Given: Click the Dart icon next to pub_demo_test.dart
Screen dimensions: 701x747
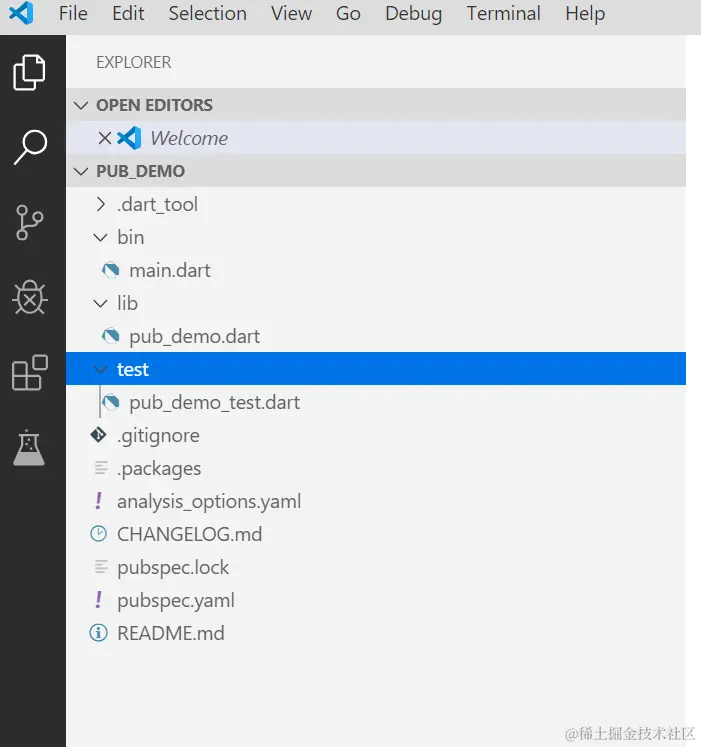Looking at the screenshot, I should pyautogui.click(x=111, y=403).
